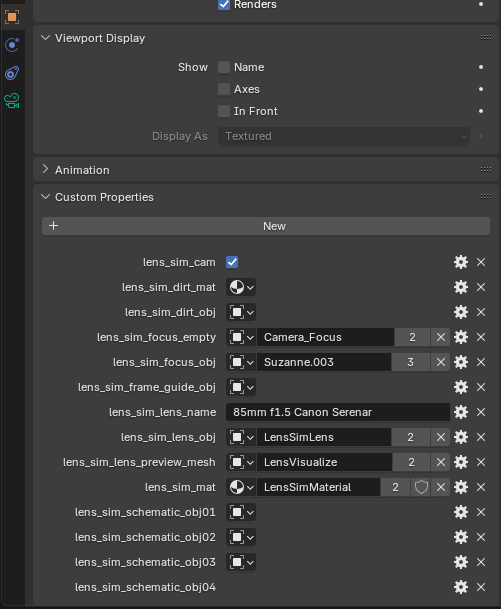Animate the Axes property dot

[481, 89]
